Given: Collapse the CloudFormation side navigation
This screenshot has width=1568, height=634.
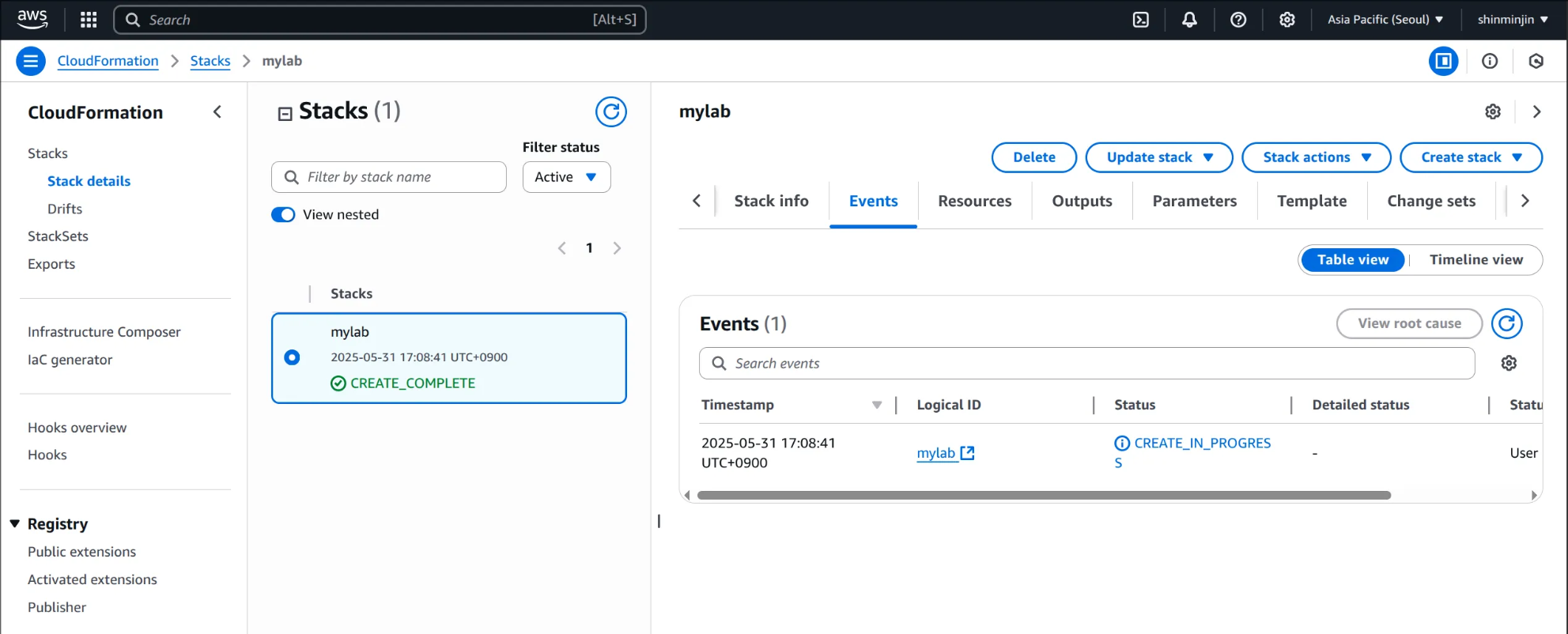Looking at the screenshot, I should [217, 112].
